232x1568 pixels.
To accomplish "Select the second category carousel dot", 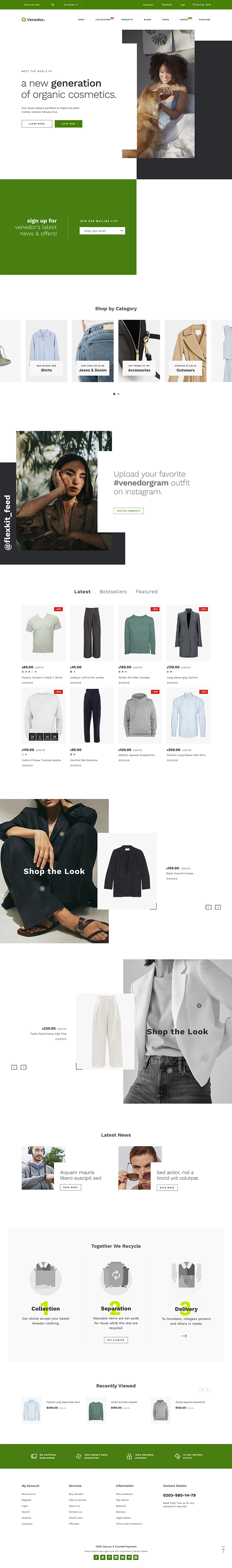I will (x=119, y=394).
